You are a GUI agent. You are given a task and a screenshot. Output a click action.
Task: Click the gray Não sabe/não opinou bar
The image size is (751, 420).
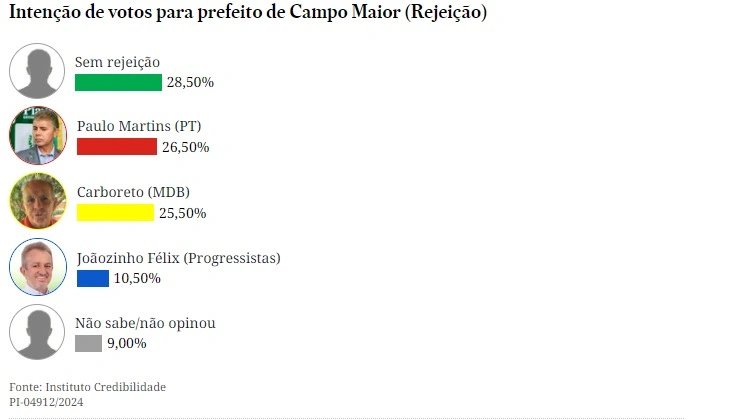tap(88, 343)
